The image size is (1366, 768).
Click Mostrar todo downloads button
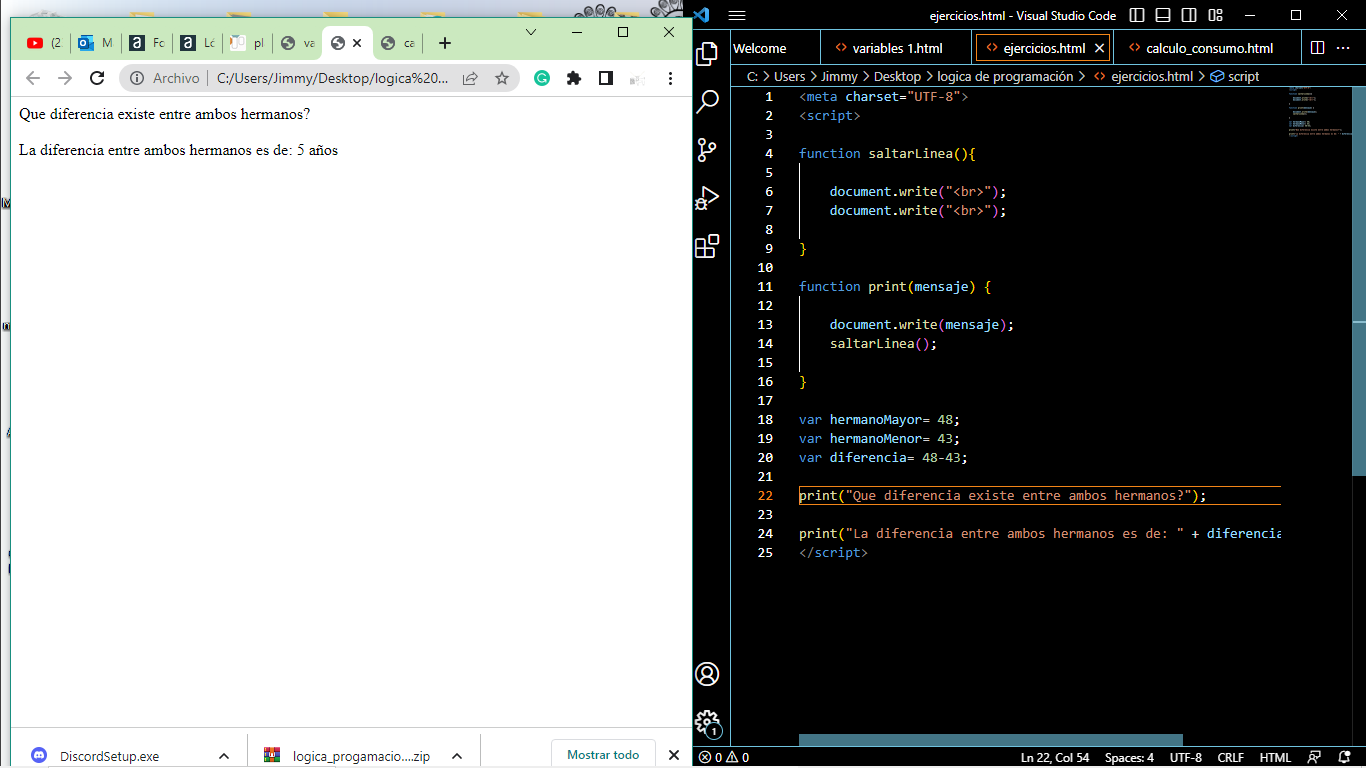pyautogui.click(x=603, y=755)
